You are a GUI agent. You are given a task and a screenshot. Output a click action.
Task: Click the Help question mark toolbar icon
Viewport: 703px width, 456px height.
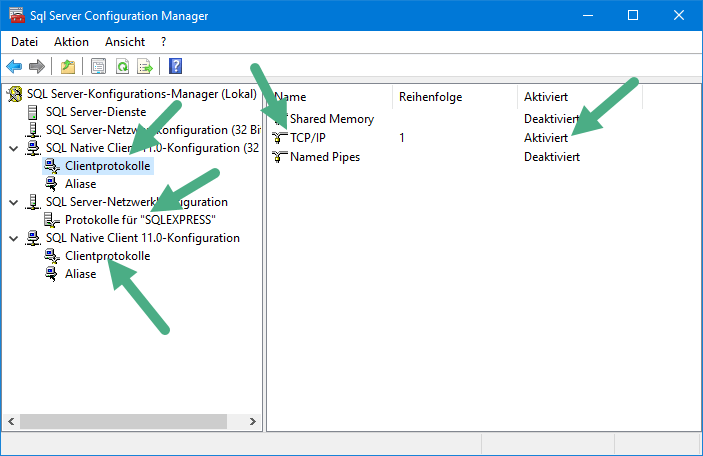pos(175,67)
